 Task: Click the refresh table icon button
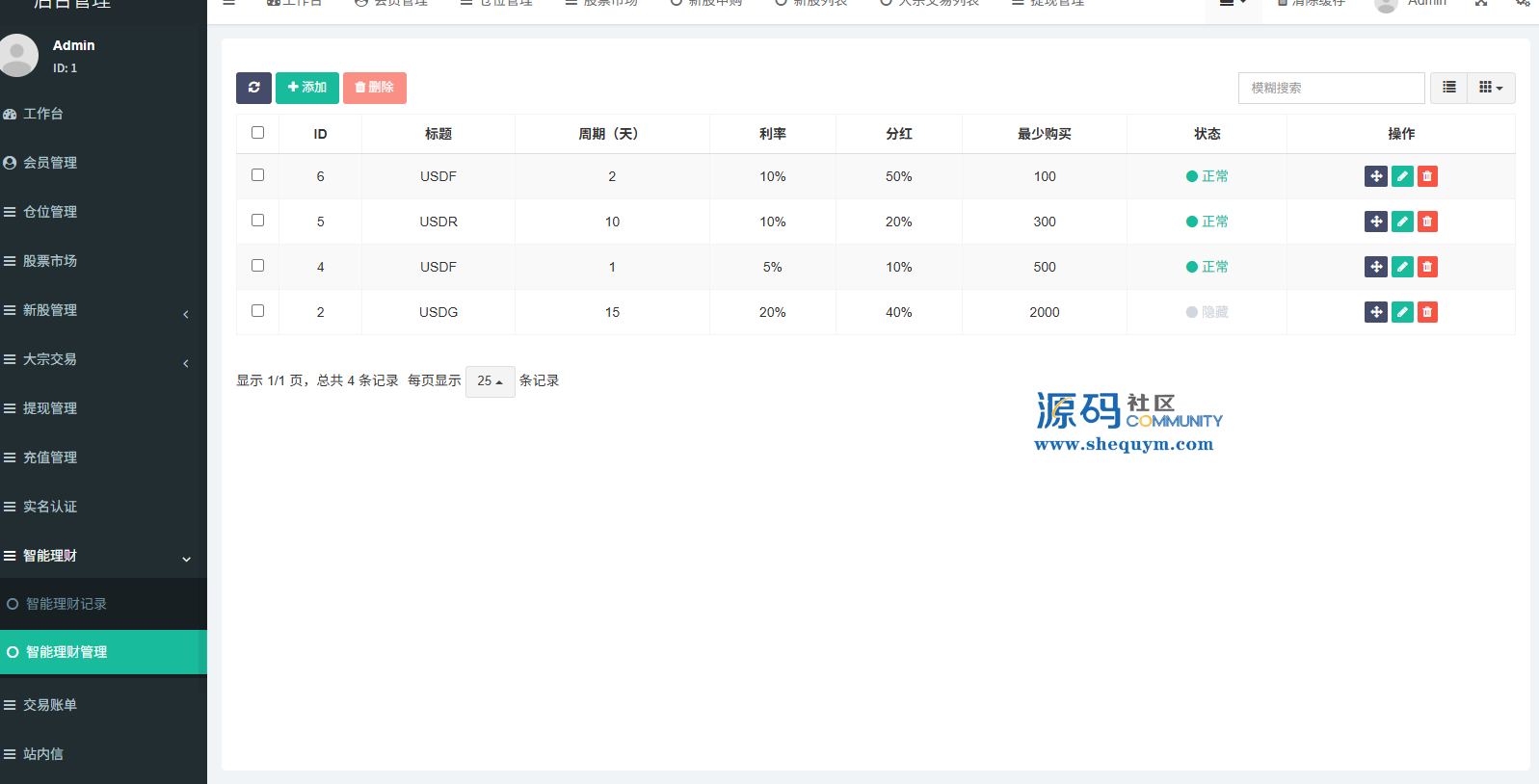coord(253,88)
